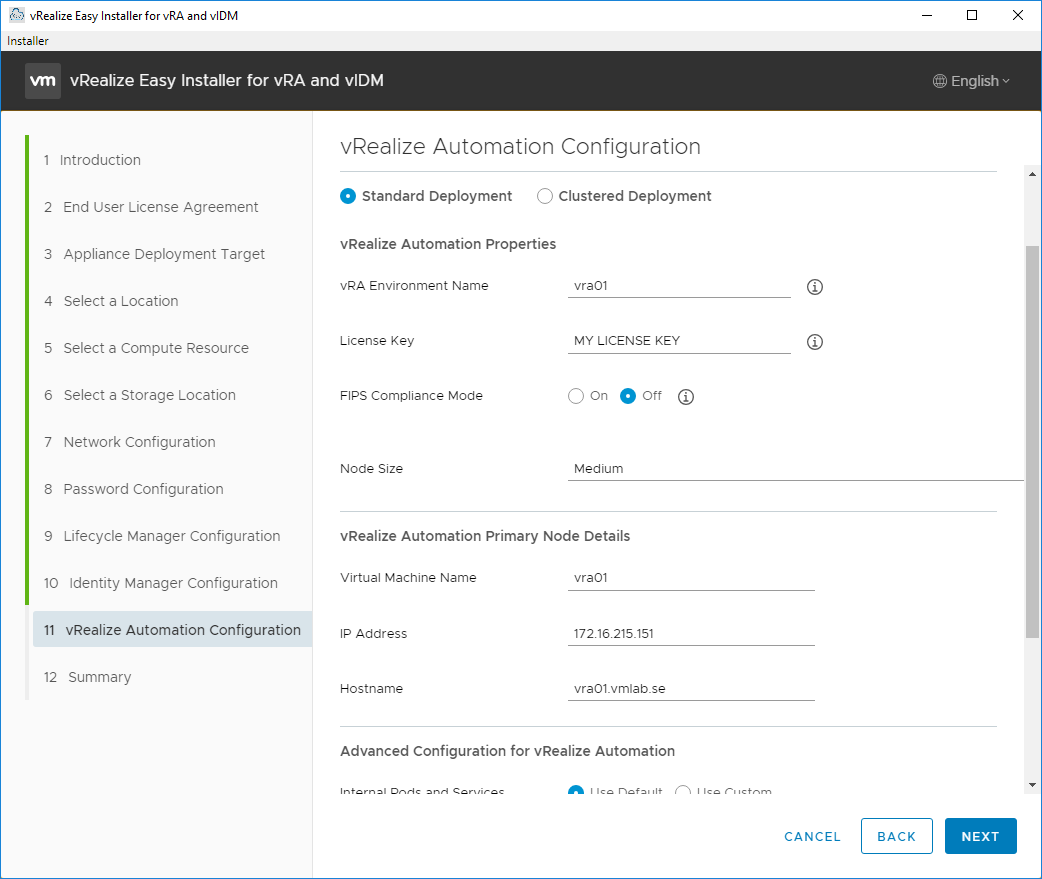Screen dimensions: 1042x879
Task: Go to step 3 Appliance Deployment Target
Action: point(154,254)
